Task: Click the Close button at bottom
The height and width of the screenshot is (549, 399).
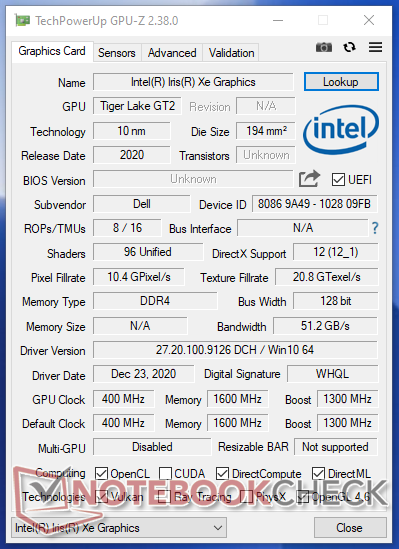Action: pos(350,528)
